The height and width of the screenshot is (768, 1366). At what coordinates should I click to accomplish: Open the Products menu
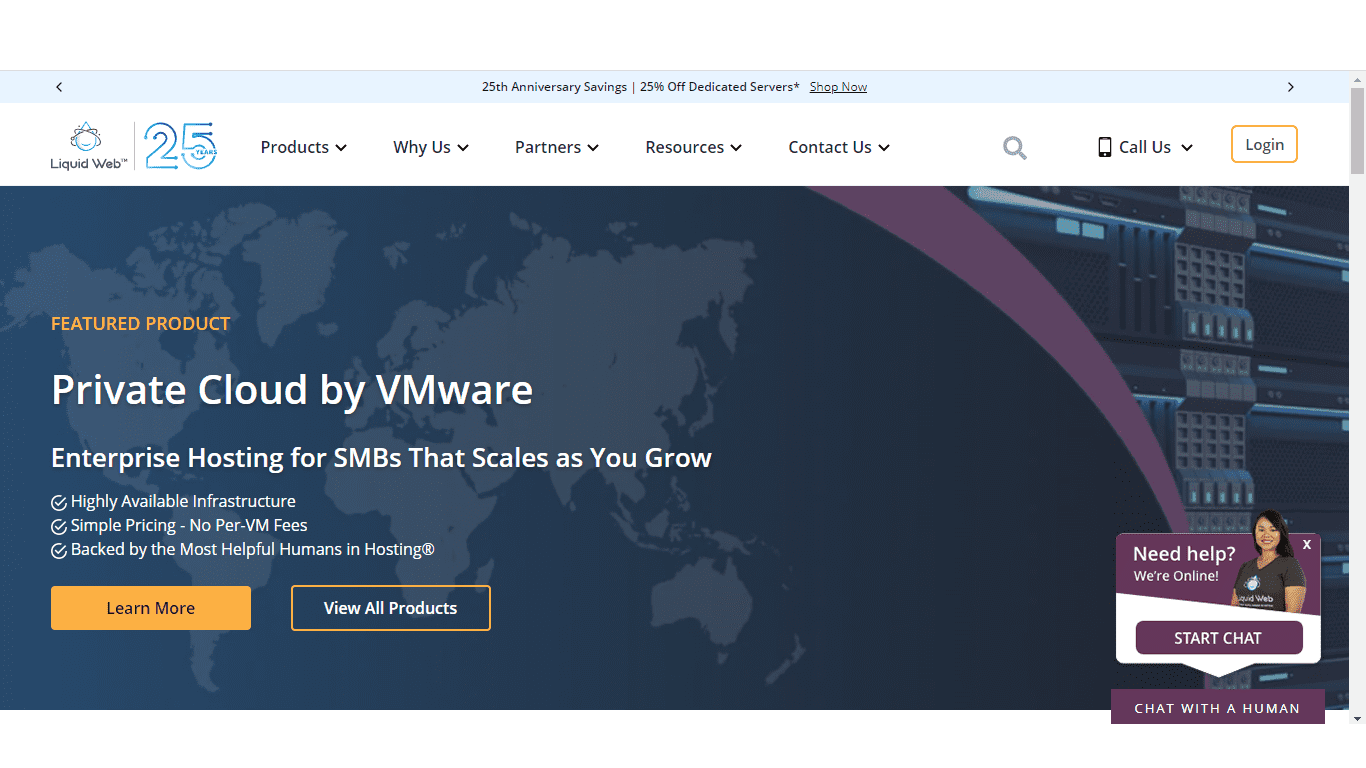(304, 147)
